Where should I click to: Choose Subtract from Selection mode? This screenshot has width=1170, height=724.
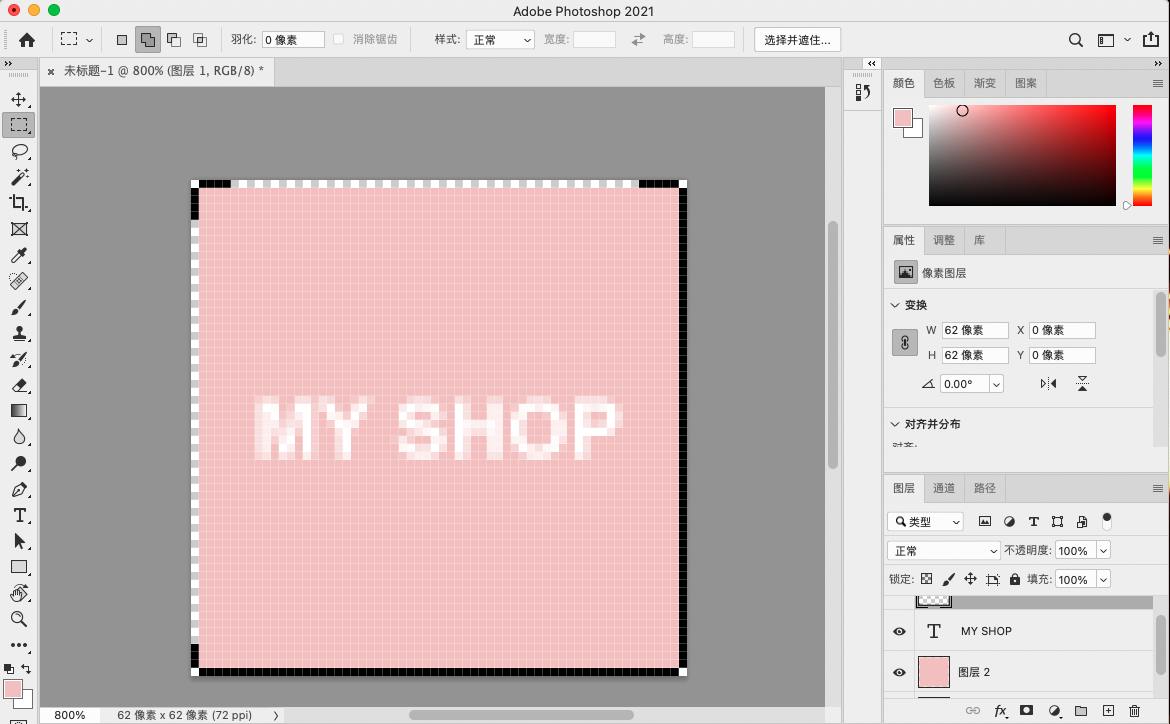174,40
